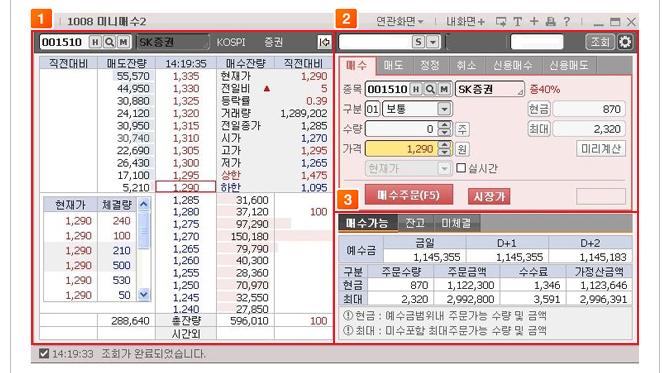Click the screen link icon in the title bar
The width and height of the screenshot is (670, 373).
coord(501,21)
